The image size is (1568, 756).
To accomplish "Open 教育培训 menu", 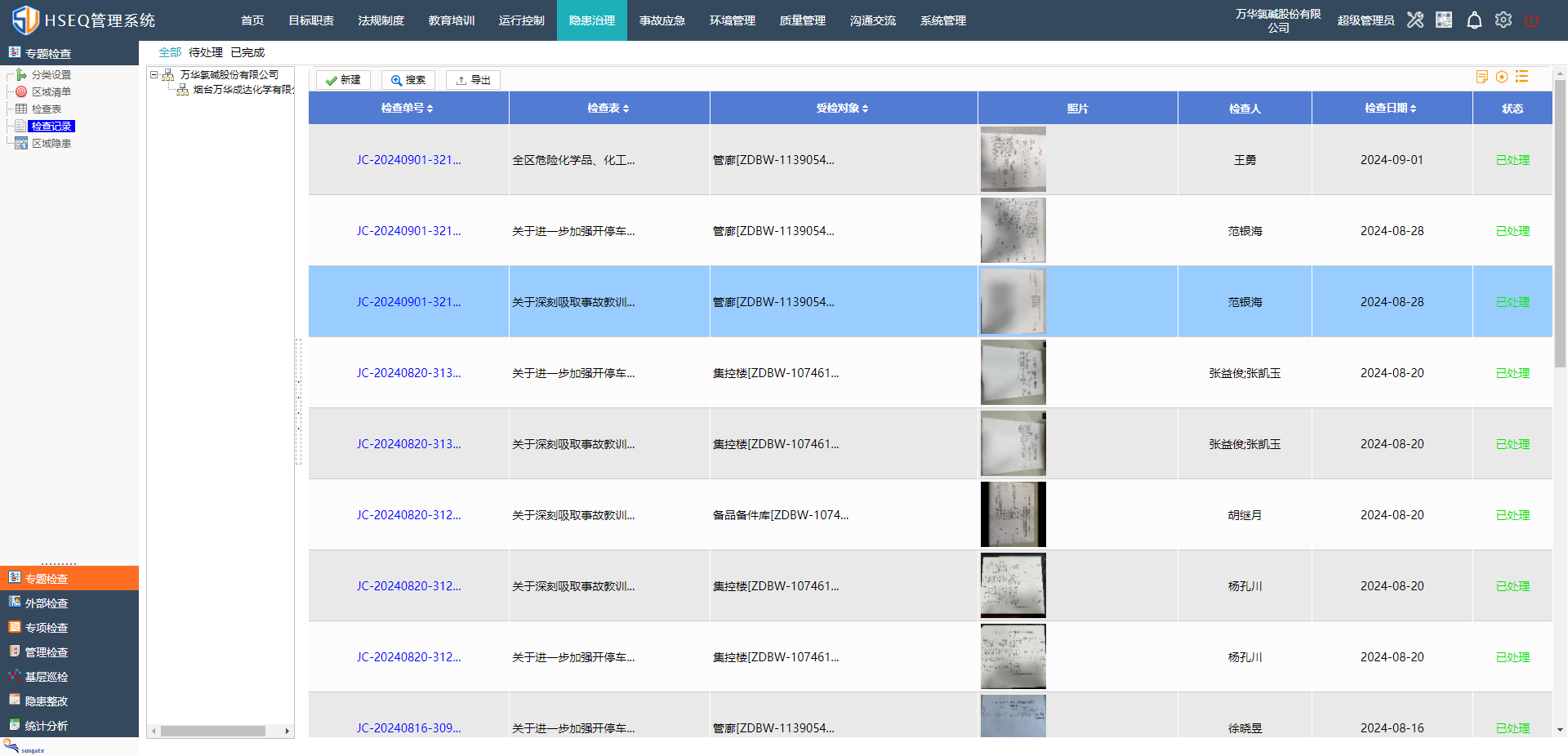I will coord(452,20).
